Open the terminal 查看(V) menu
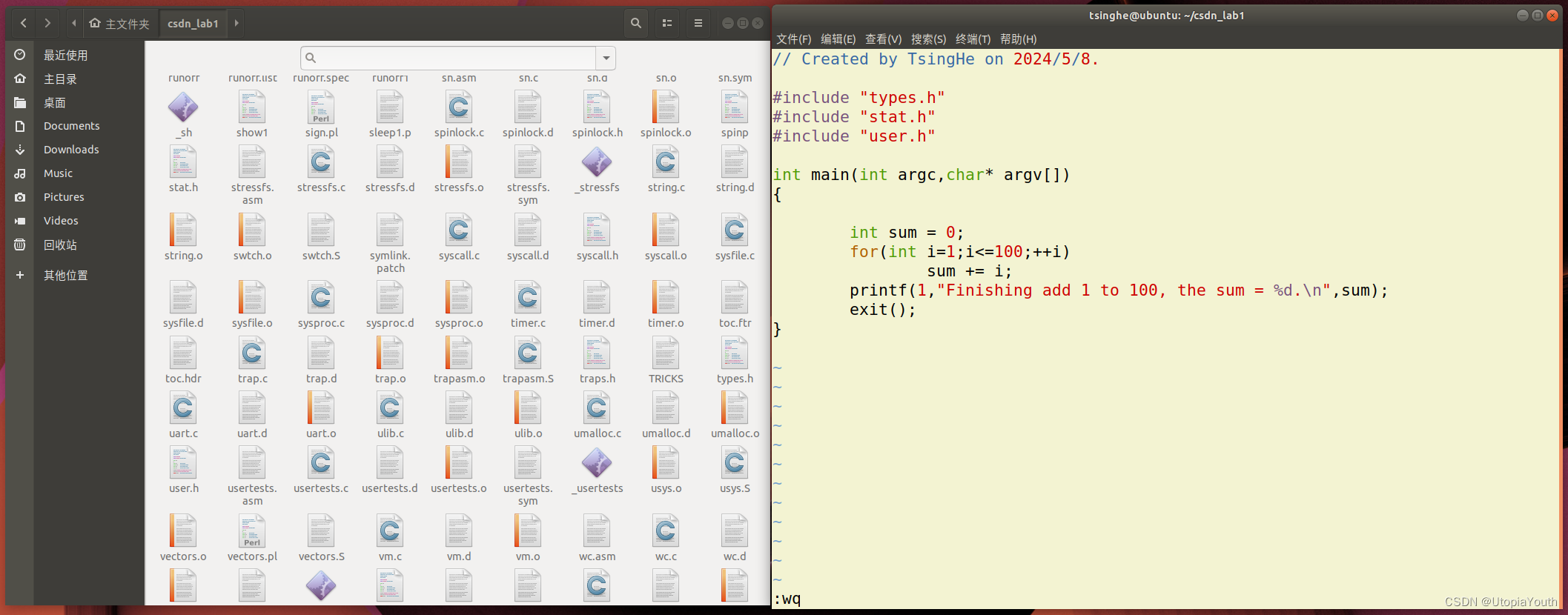 [883, 39]
